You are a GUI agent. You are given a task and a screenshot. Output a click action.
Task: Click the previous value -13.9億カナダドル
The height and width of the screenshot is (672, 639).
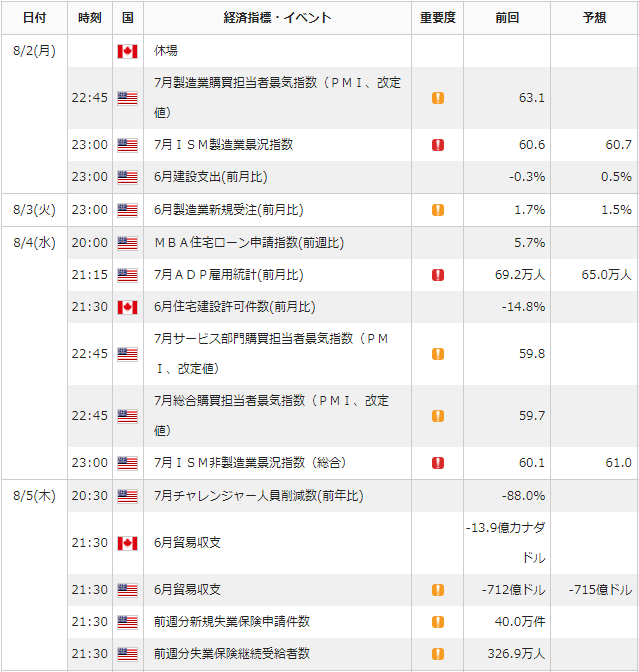tap(506, 543)
